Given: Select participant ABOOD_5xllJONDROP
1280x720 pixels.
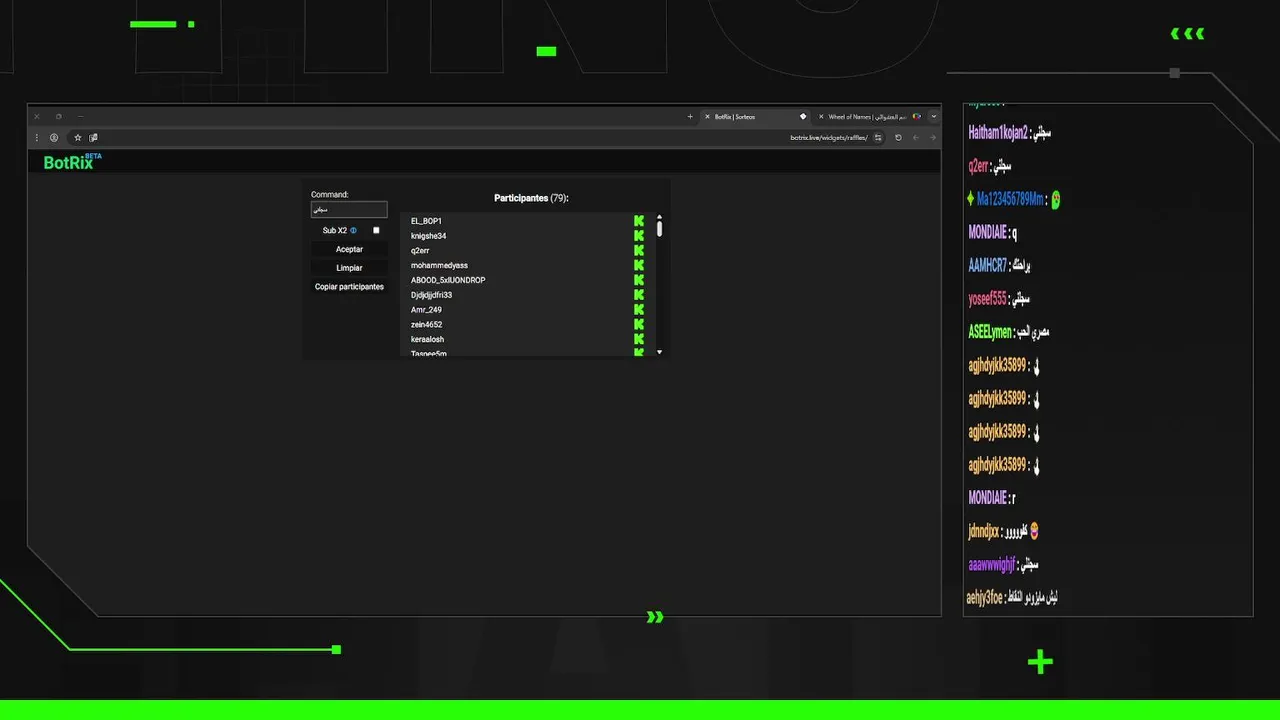Looking at the screenshot, I should click(x=448, y=280).
